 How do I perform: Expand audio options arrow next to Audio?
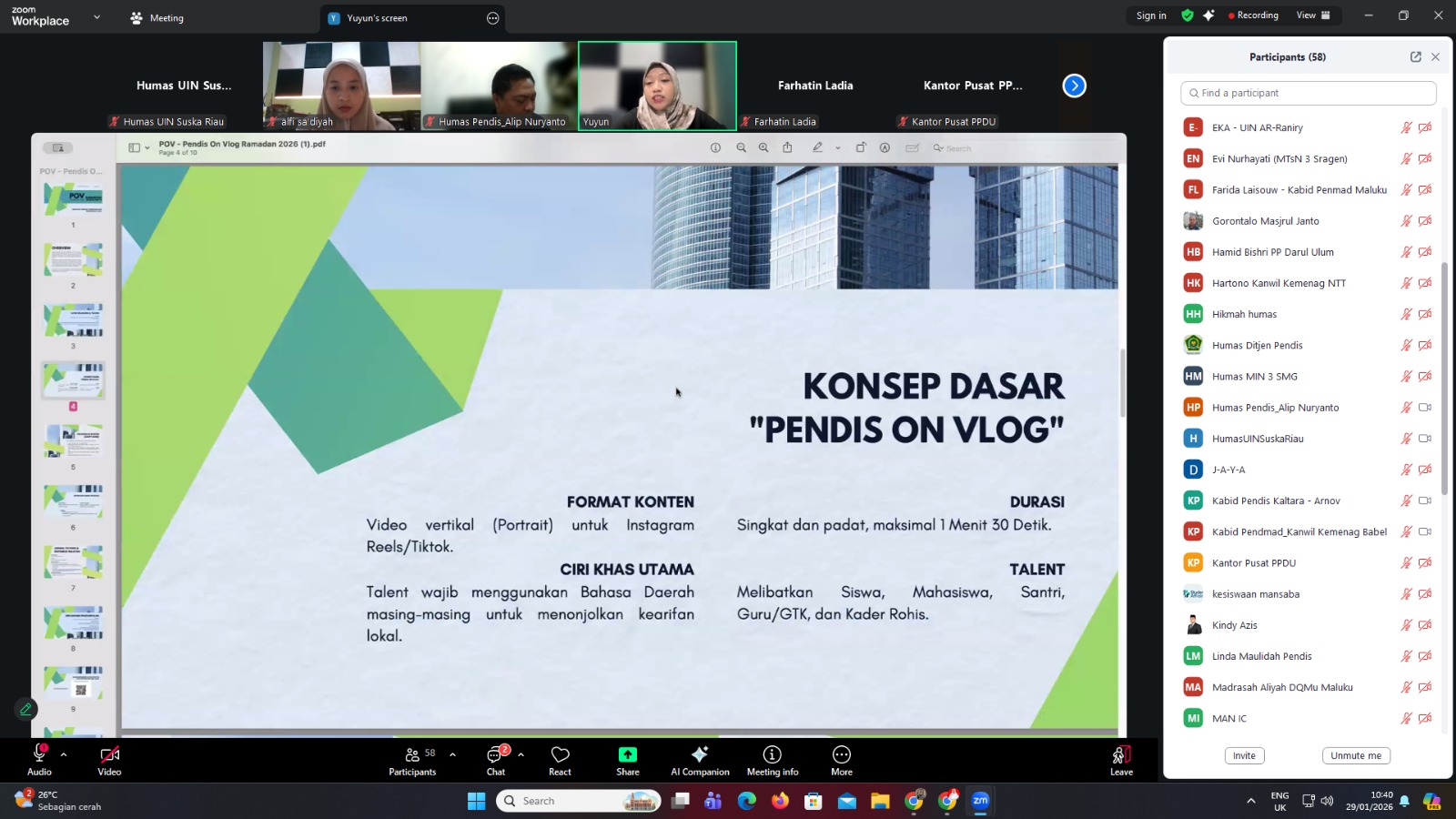(64, 754)
